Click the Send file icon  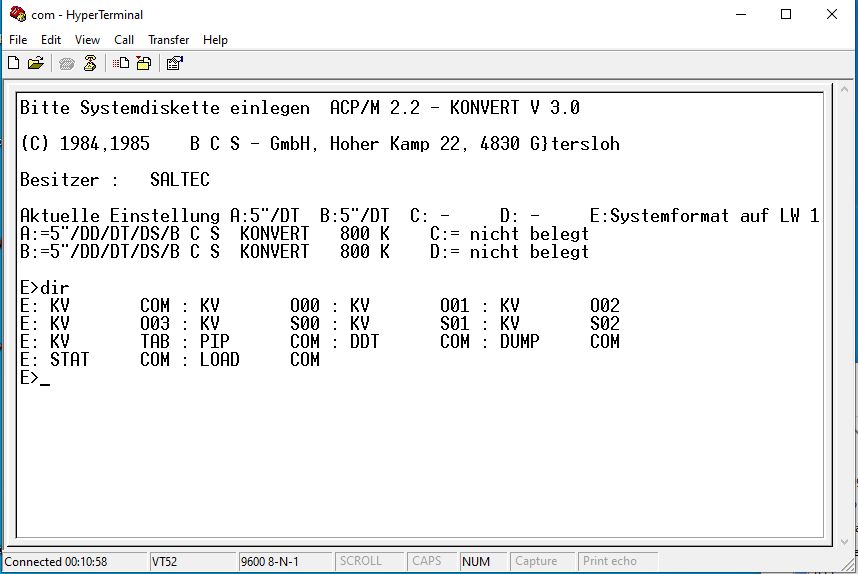coord(121,63)
